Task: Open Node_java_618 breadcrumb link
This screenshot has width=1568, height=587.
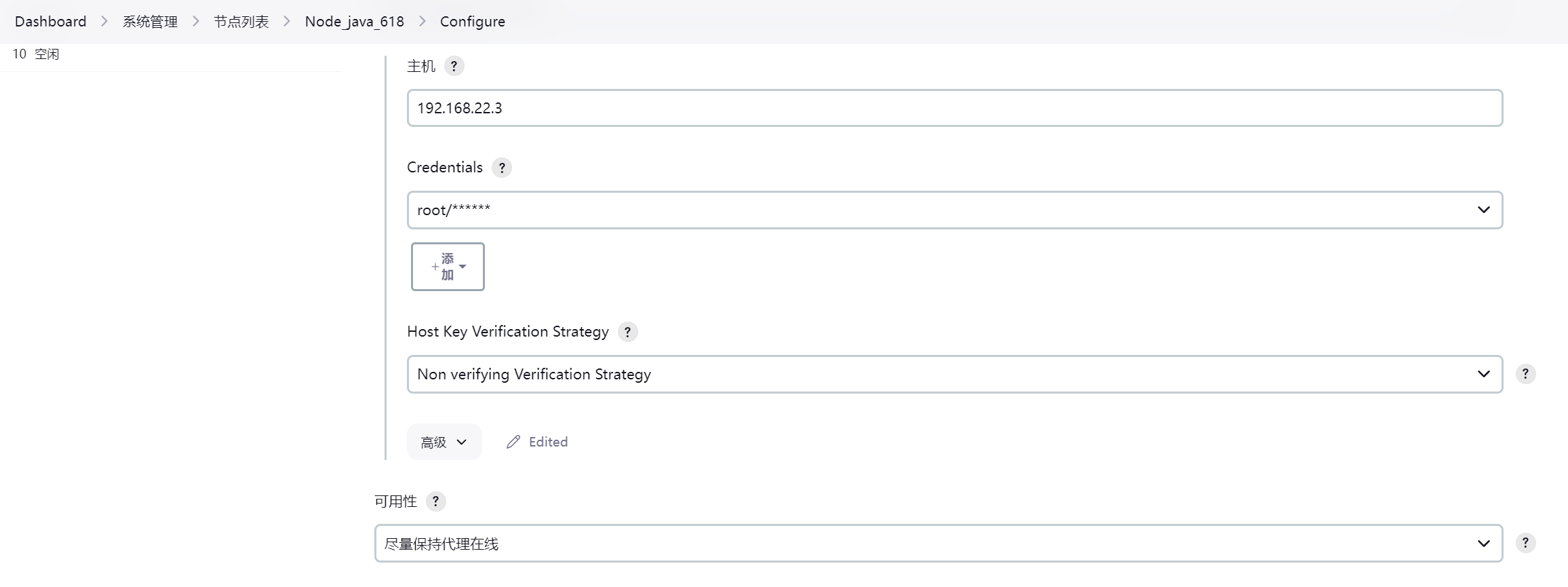Action: pyautogui.click(x=354, y=22)
